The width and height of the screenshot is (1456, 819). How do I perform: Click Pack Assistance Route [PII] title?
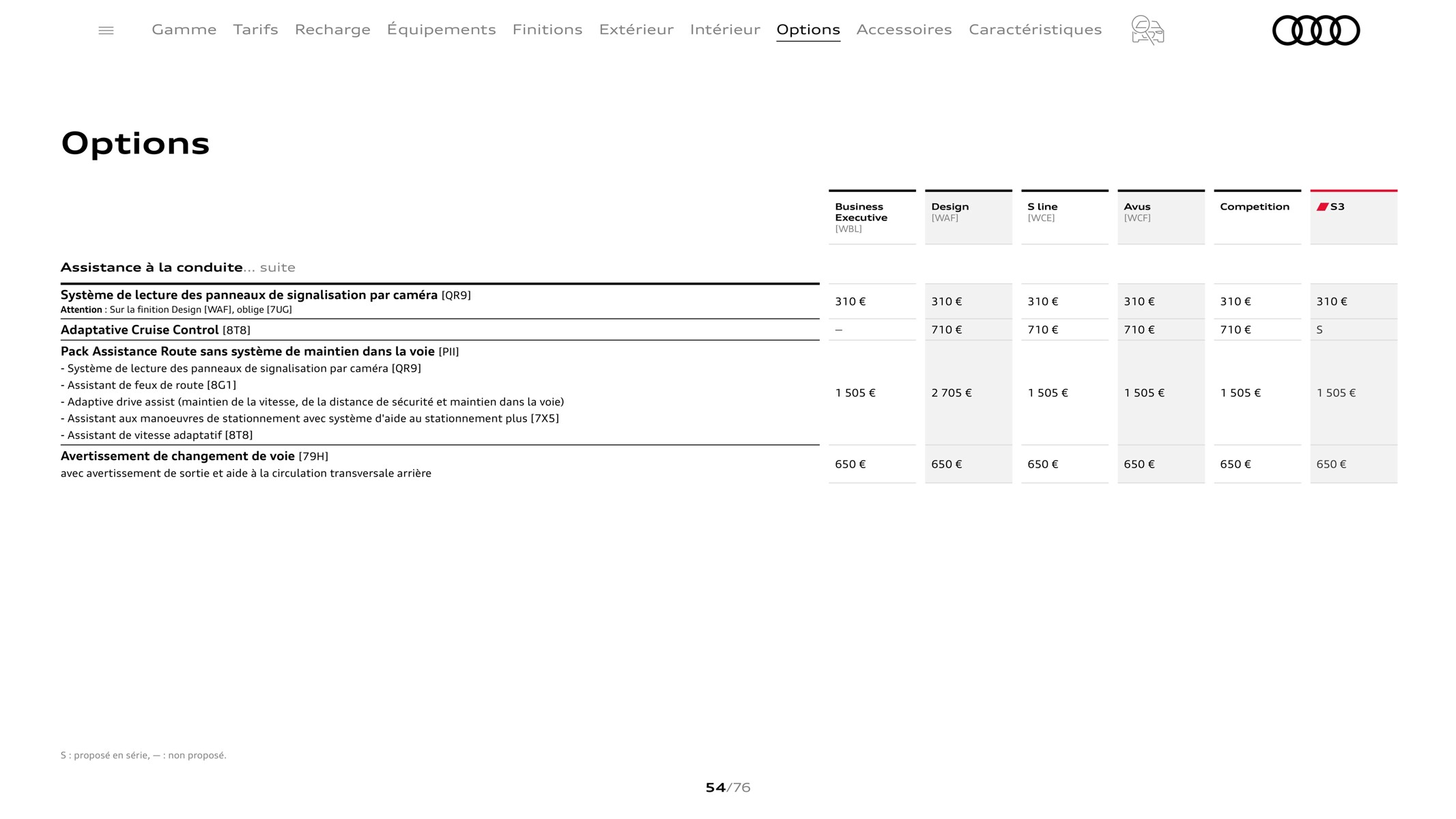[x=259, y=351]
